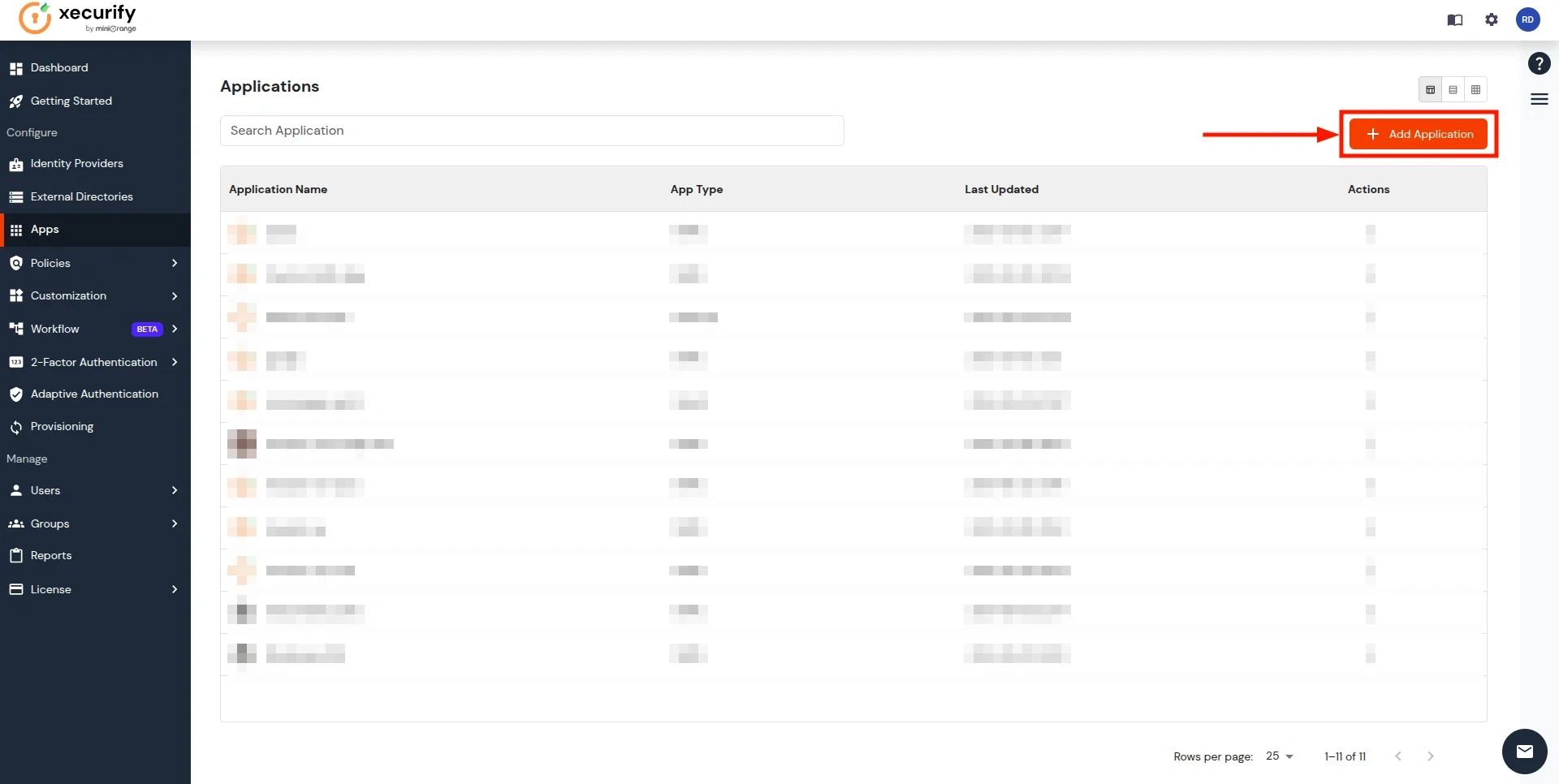The width and height of the screenshot is (1559, 784).
Task: Open the documentation book icon in header
Action: pos(1455,20)
